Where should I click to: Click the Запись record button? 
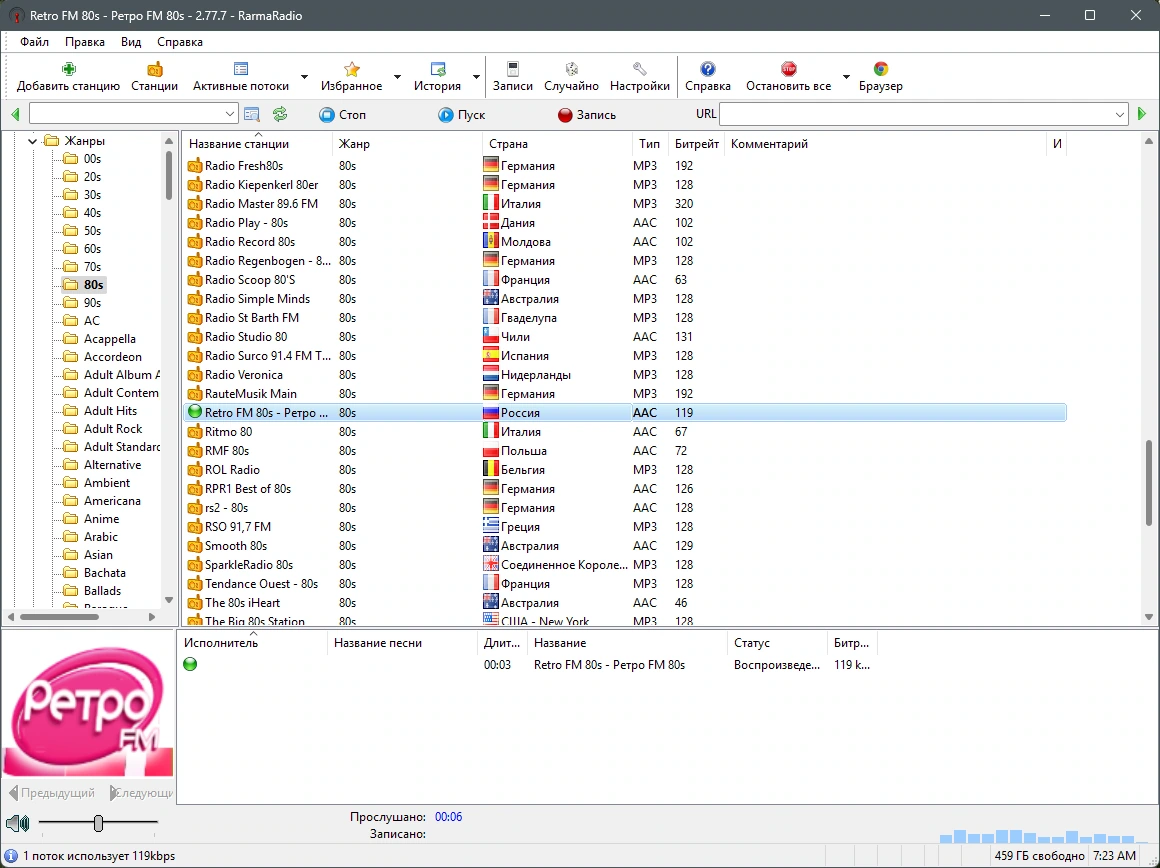click(x=586, y=115)
